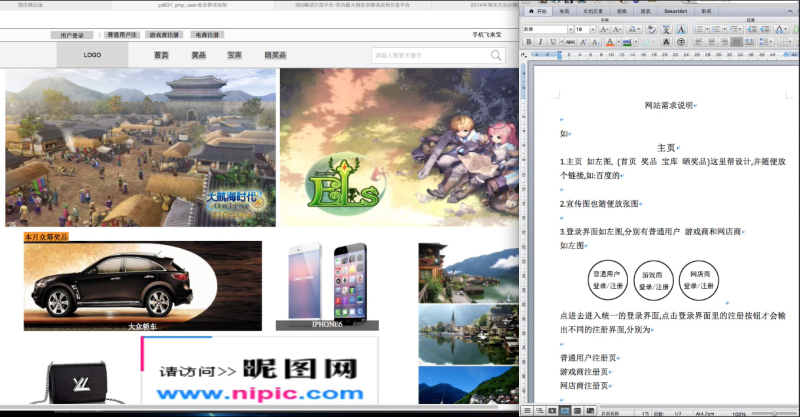Center align the text
The image size is (800, 417).
pyautogui.click(x=711, y=42)
